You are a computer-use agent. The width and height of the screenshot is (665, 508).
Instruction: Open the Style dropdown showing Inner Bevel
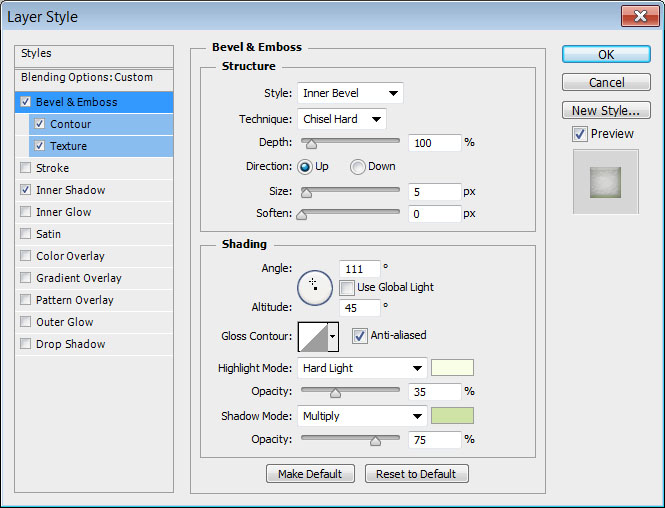coord(350,94)
